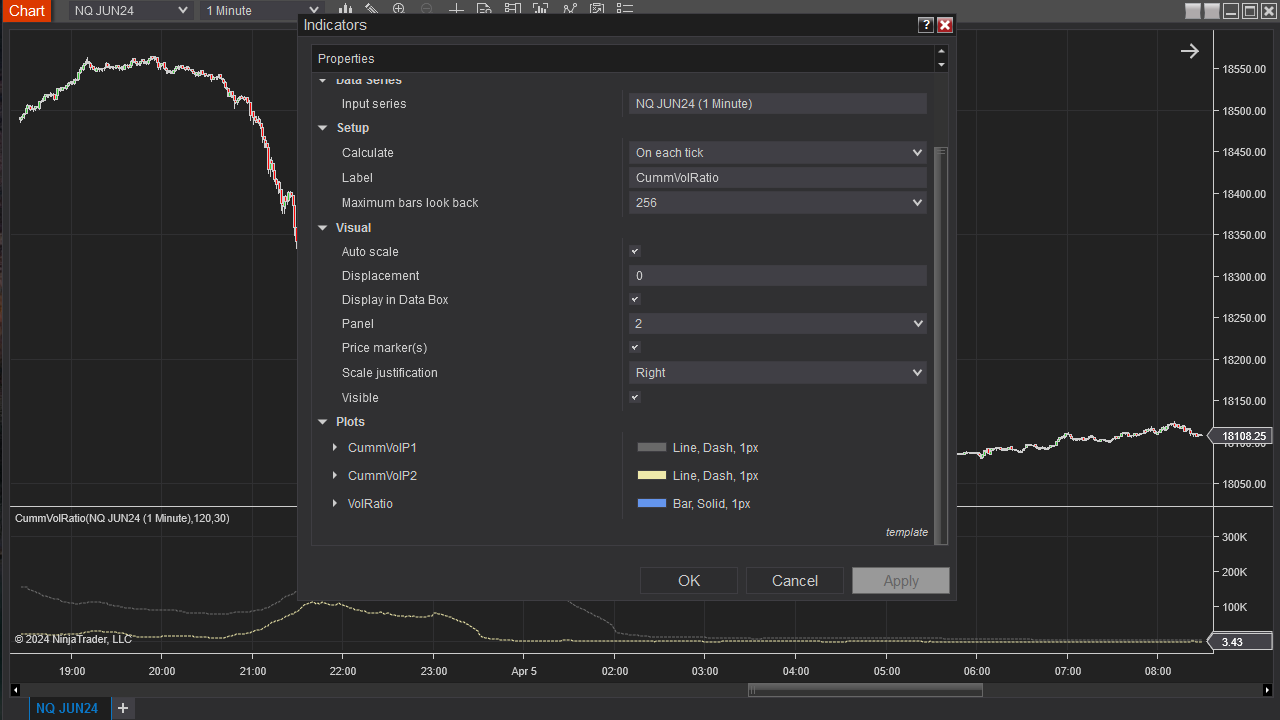Activate the cross hair pointer icon

(456, 9)
